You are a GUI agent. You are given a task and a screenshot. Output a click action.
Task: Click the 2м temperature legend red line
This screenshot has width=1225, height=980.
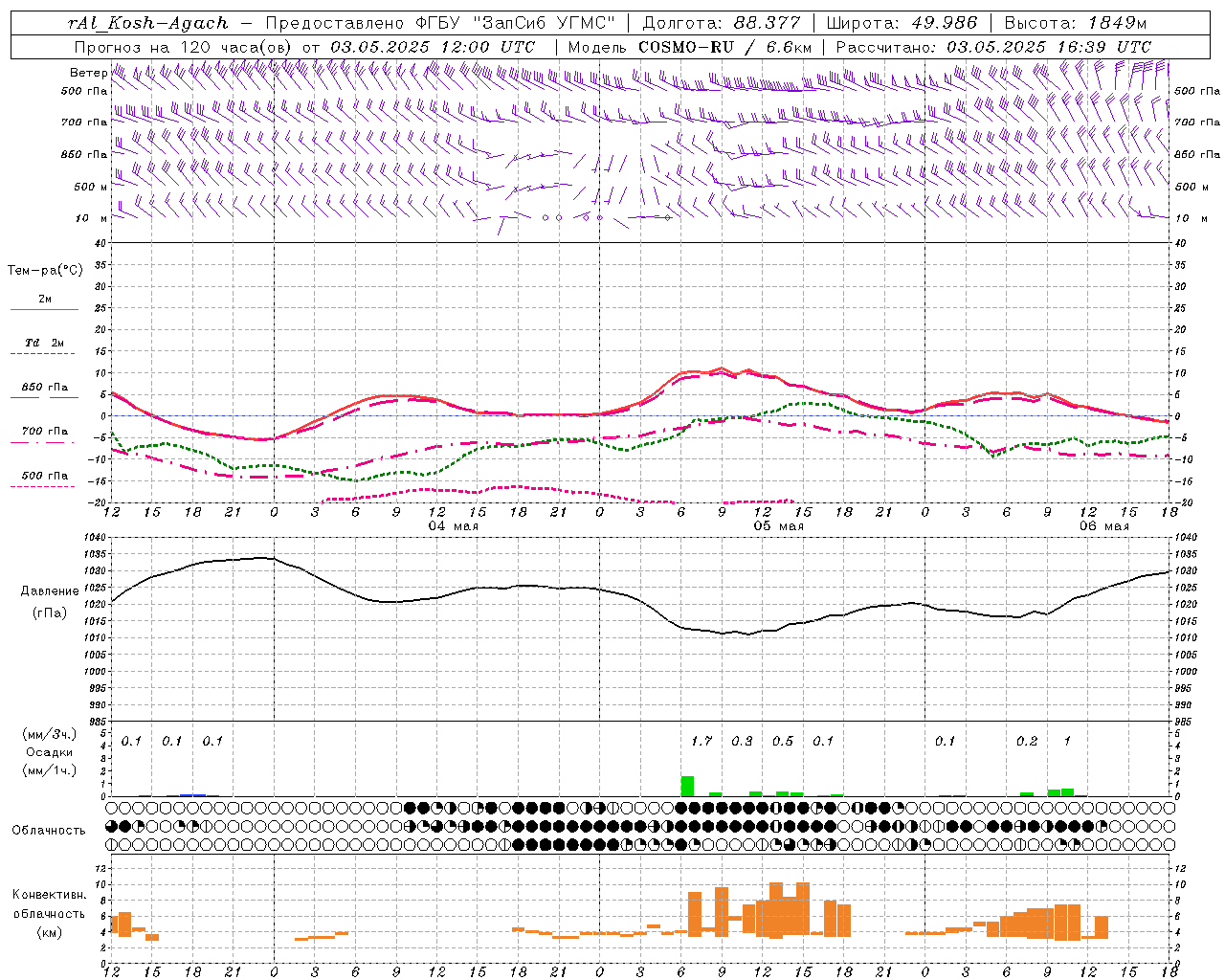coord(44,309)
